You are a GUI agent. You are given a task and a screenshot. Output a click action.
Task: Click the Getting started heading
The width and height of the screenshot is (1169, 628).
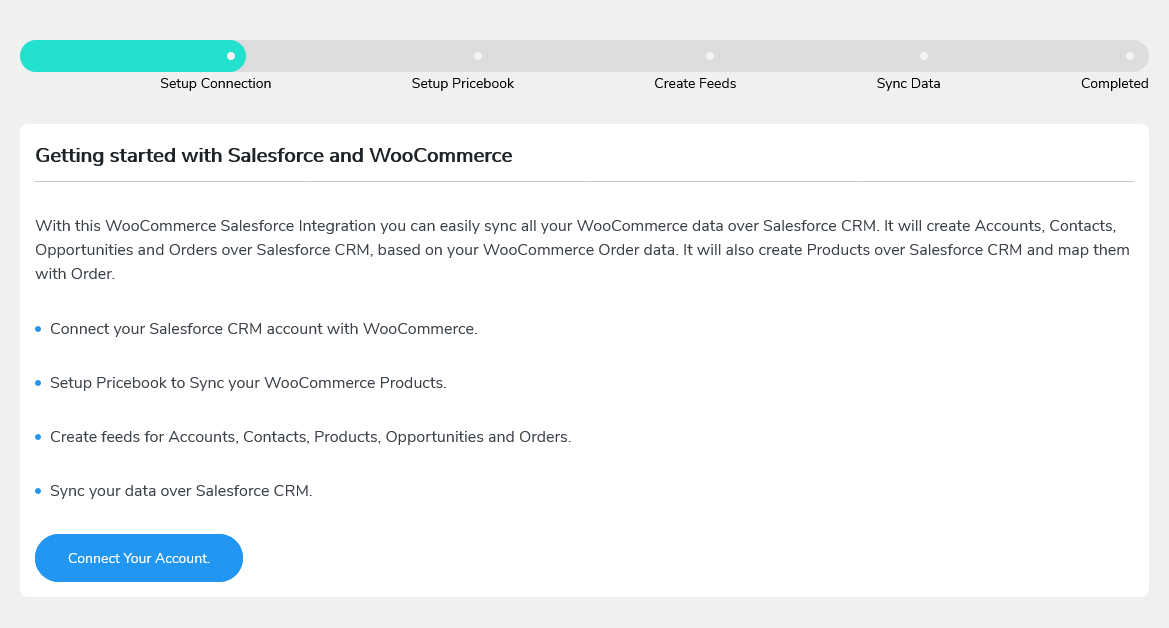pyautogui.click(x=273, y=155)
